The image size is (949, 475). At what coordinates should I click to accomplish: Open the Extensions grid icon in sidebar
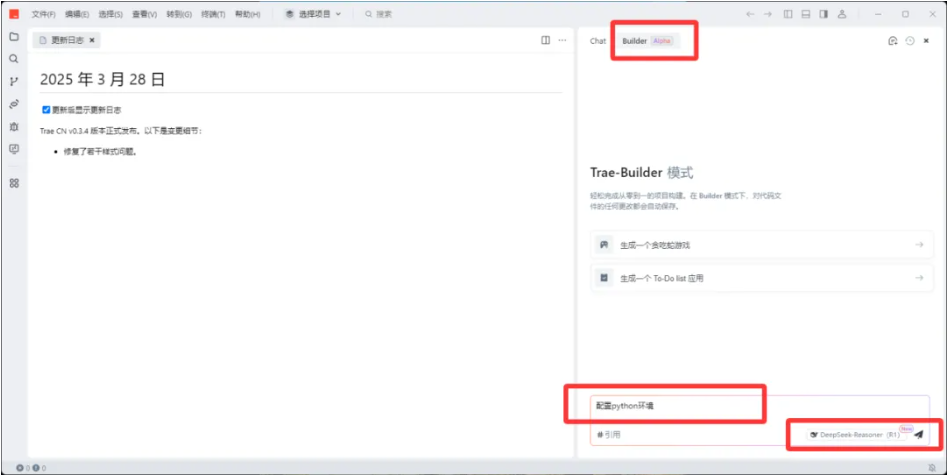point(14,183)
